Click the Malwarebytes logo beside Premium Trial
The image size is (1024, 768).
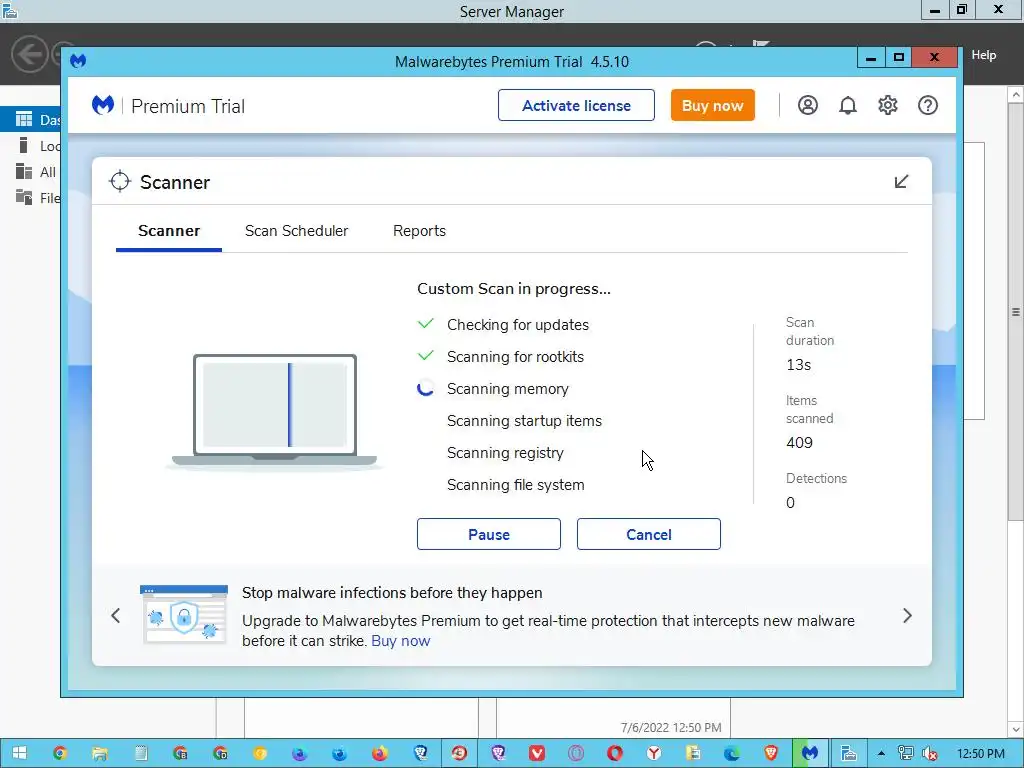(103, 105)
